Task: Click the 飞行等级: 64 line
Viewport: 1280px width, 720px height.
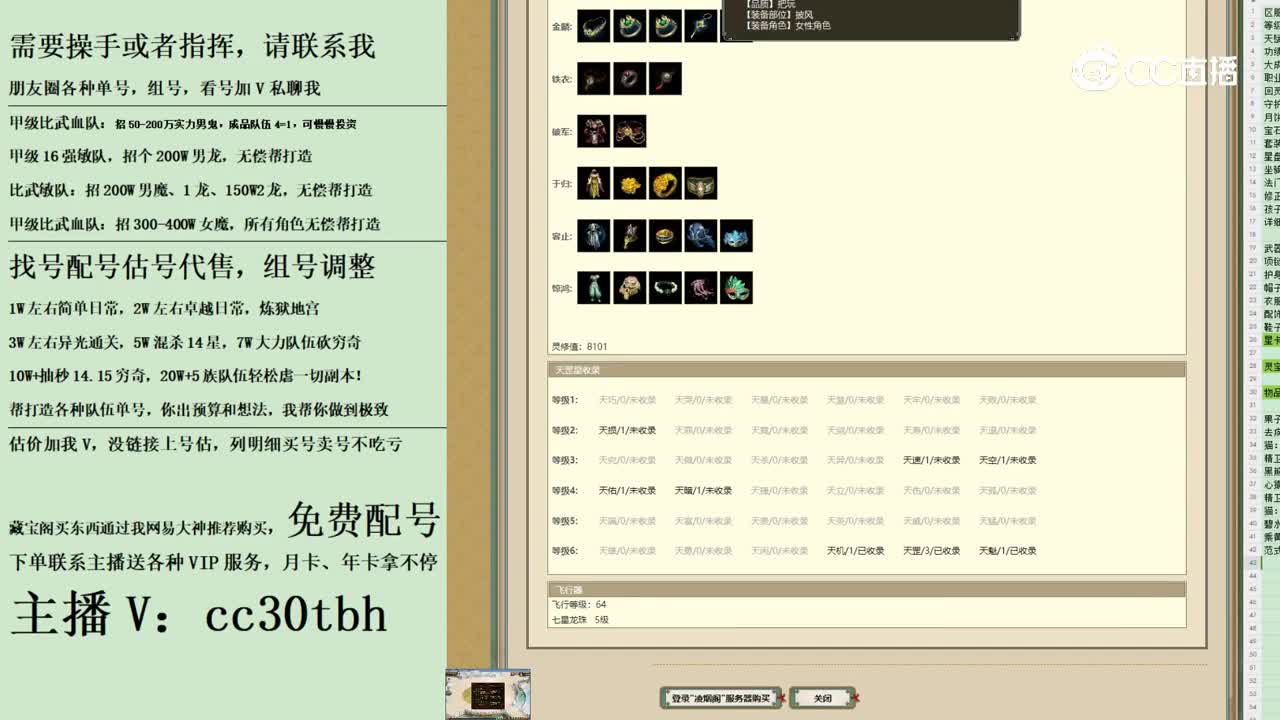Action: [x=579, y=605]
